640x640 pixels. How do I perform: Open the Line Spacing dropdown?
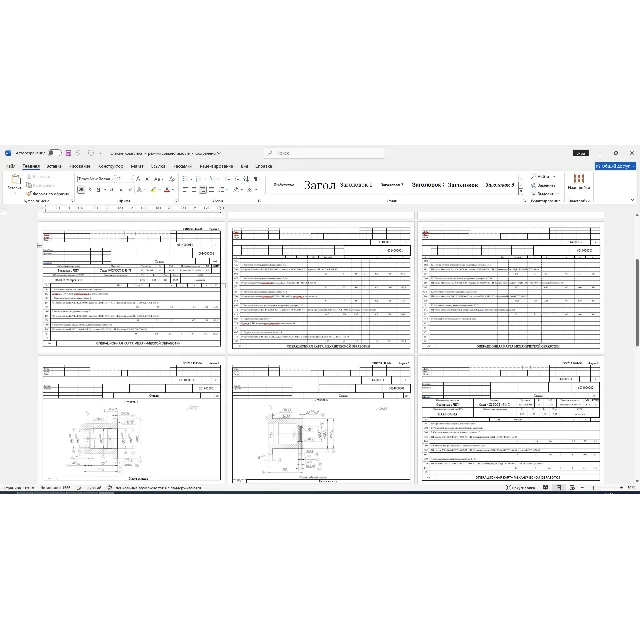pos(223,190)
